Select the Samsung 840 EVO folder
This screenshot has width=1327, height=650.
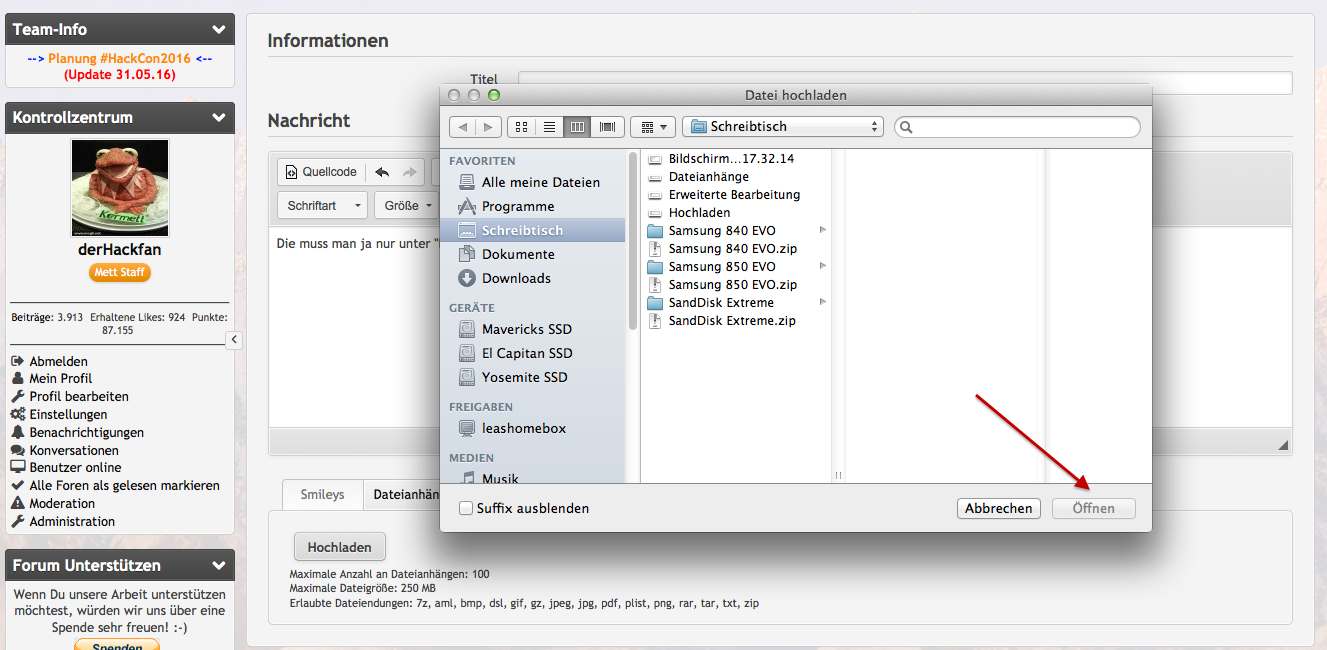click(722, 231)
